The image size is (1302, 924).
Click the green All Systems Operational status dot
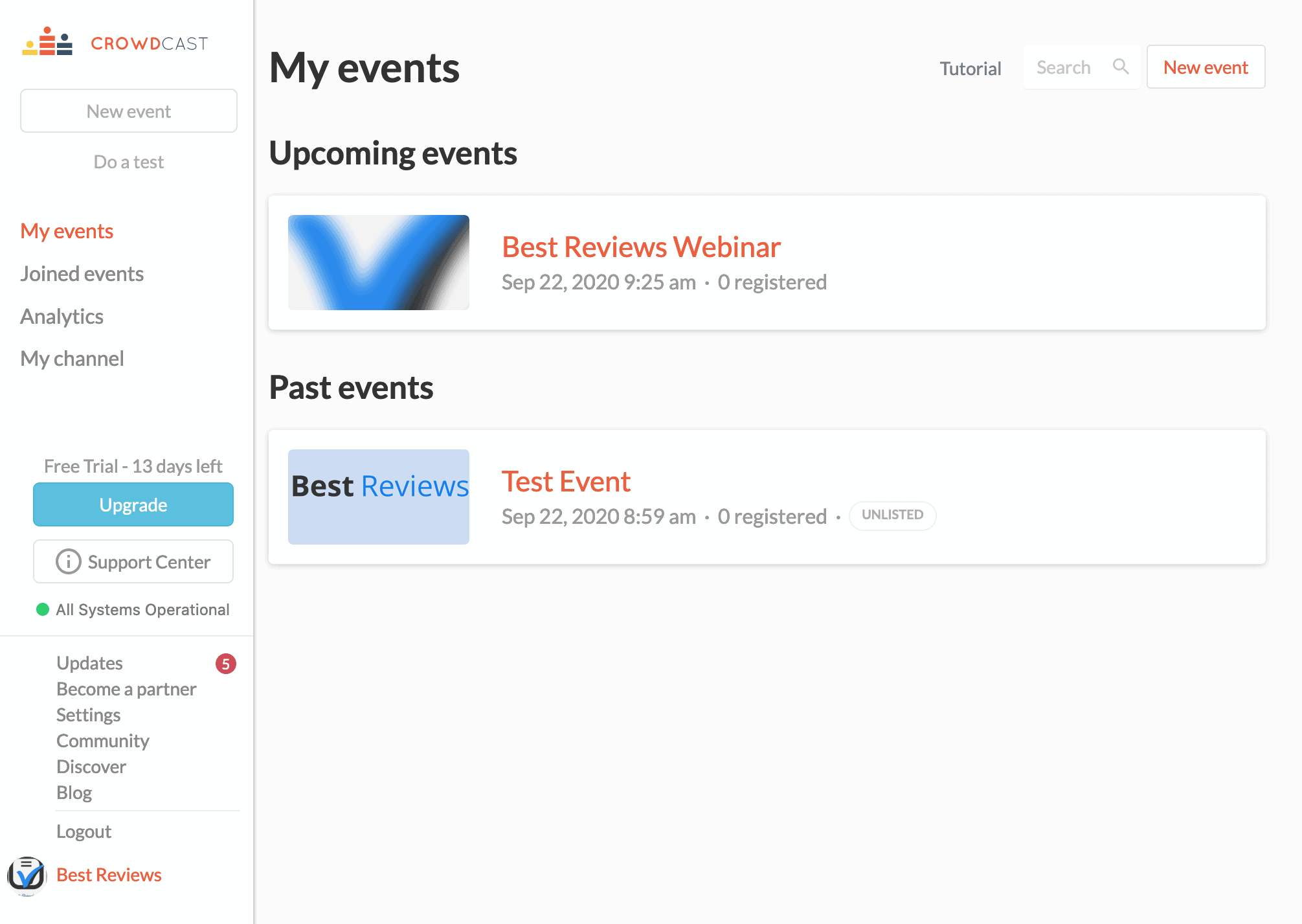point(41,609)
